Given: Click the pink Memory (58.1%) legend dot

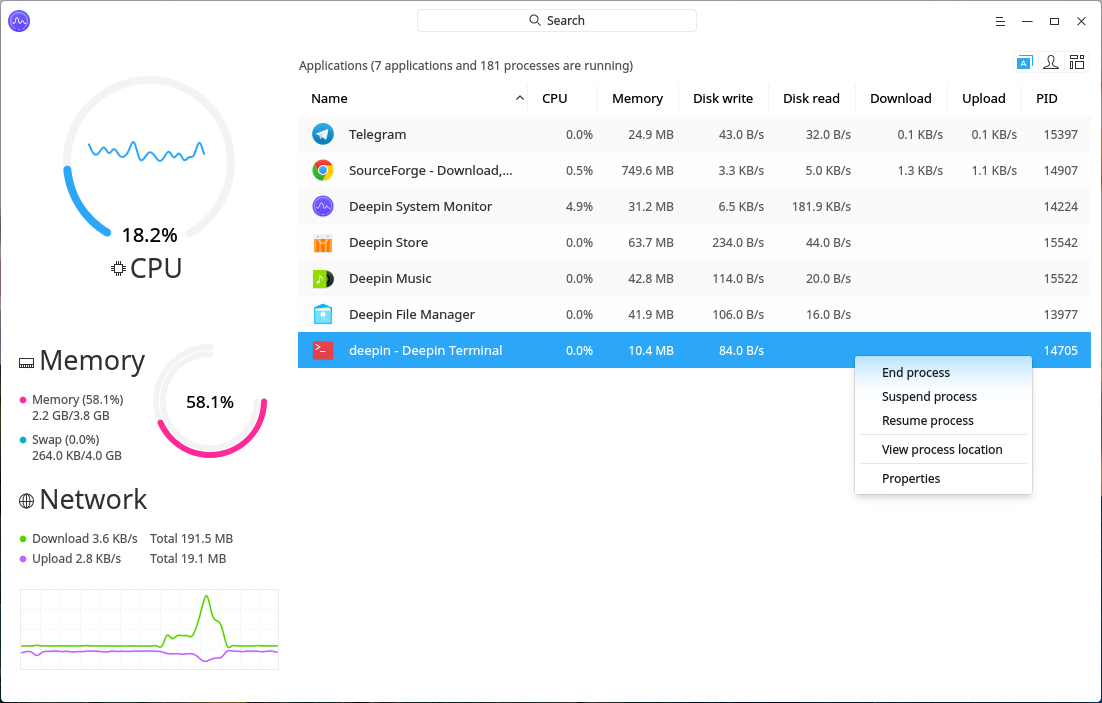Looking at the screenshot, I should (x=23, y=399).
